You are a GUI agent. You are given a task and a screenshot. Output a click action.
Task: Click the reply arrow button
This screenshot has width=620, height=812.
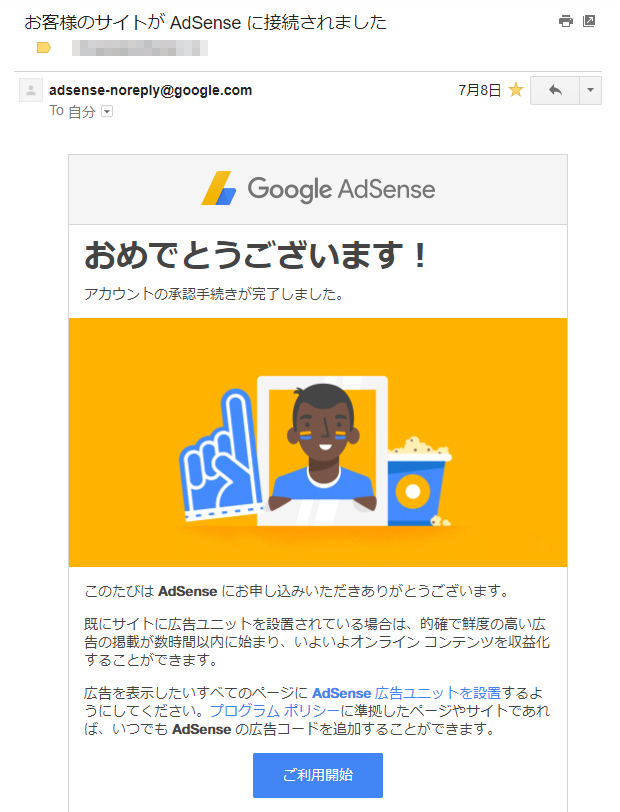[x=555, y=91]
